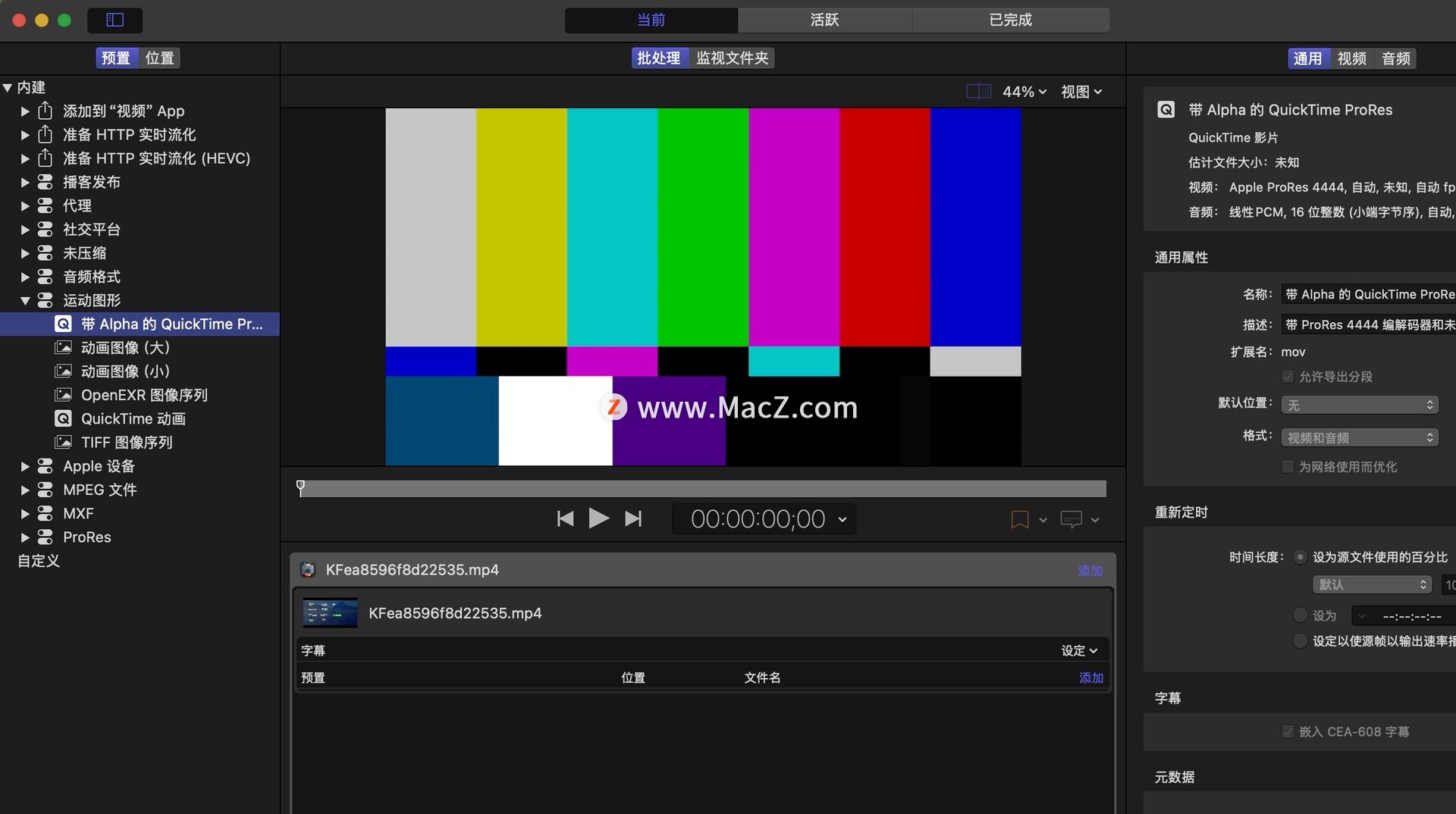Go to previous marker in preview
This screenshot has width=1456, height=814.
click(x=565, y=518)
